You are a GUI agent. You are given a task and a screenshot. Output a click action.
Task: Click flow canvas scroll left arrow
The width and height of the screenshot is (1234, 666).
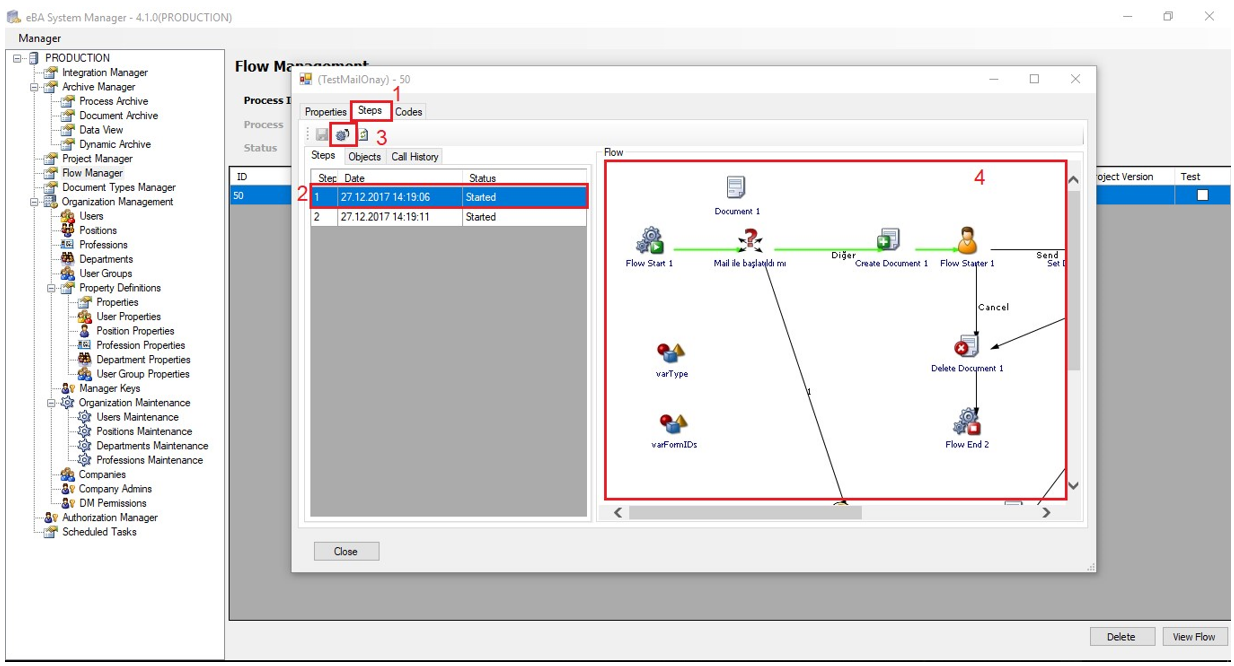pos(618,513)
